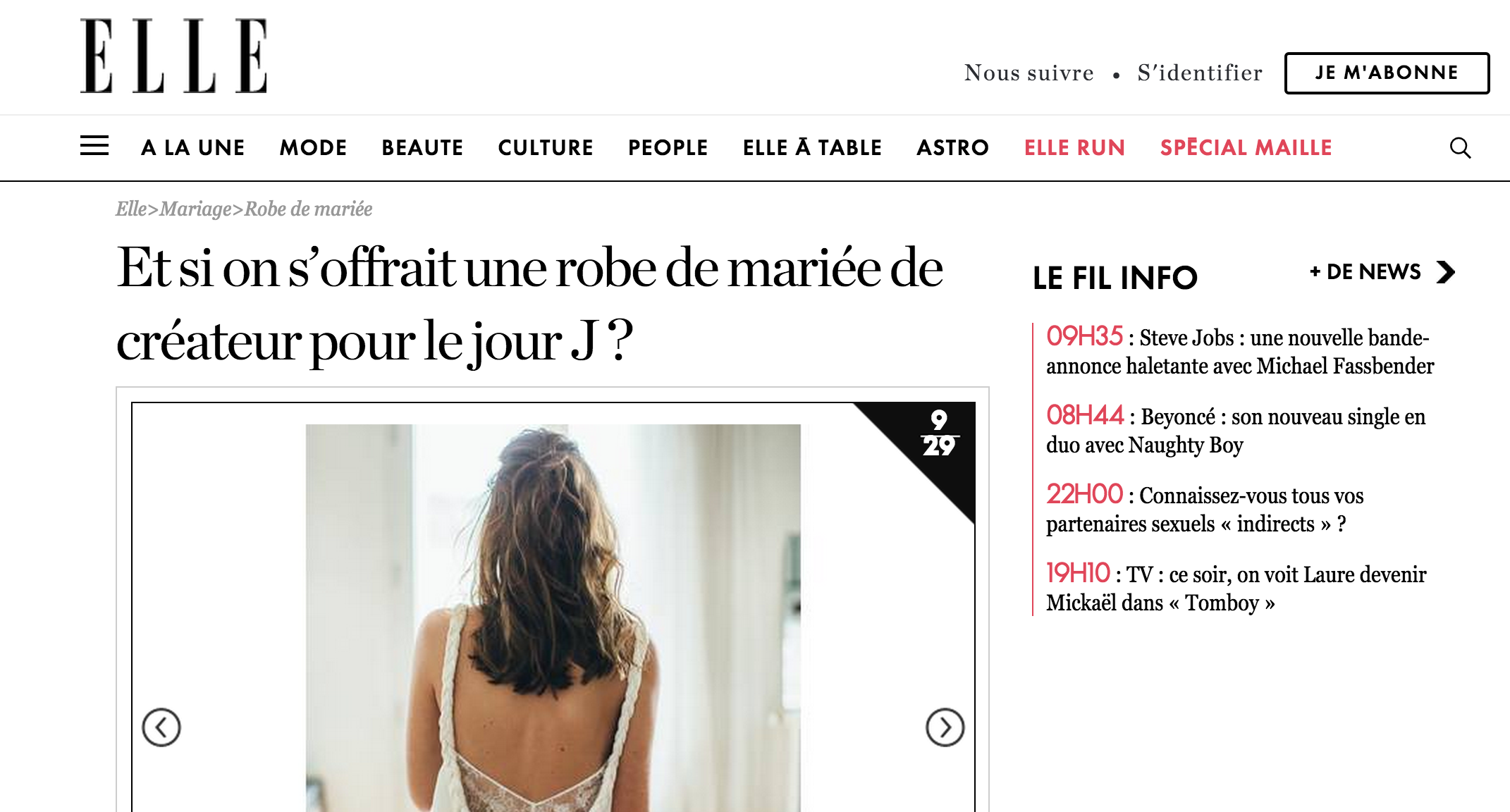Open the MODE menu section
Image resolution: width=1510 pixels, height=812 pixels.
click(313, 147)
